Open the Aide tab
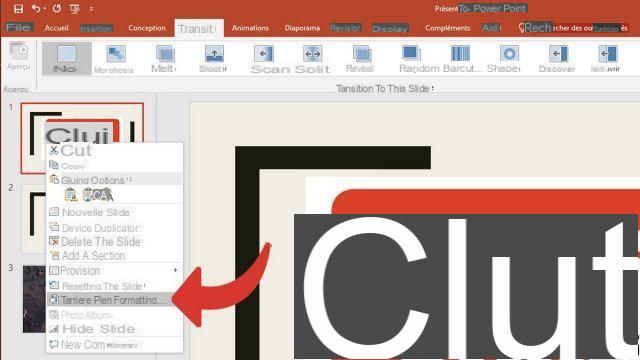 [x=491, y=28]
